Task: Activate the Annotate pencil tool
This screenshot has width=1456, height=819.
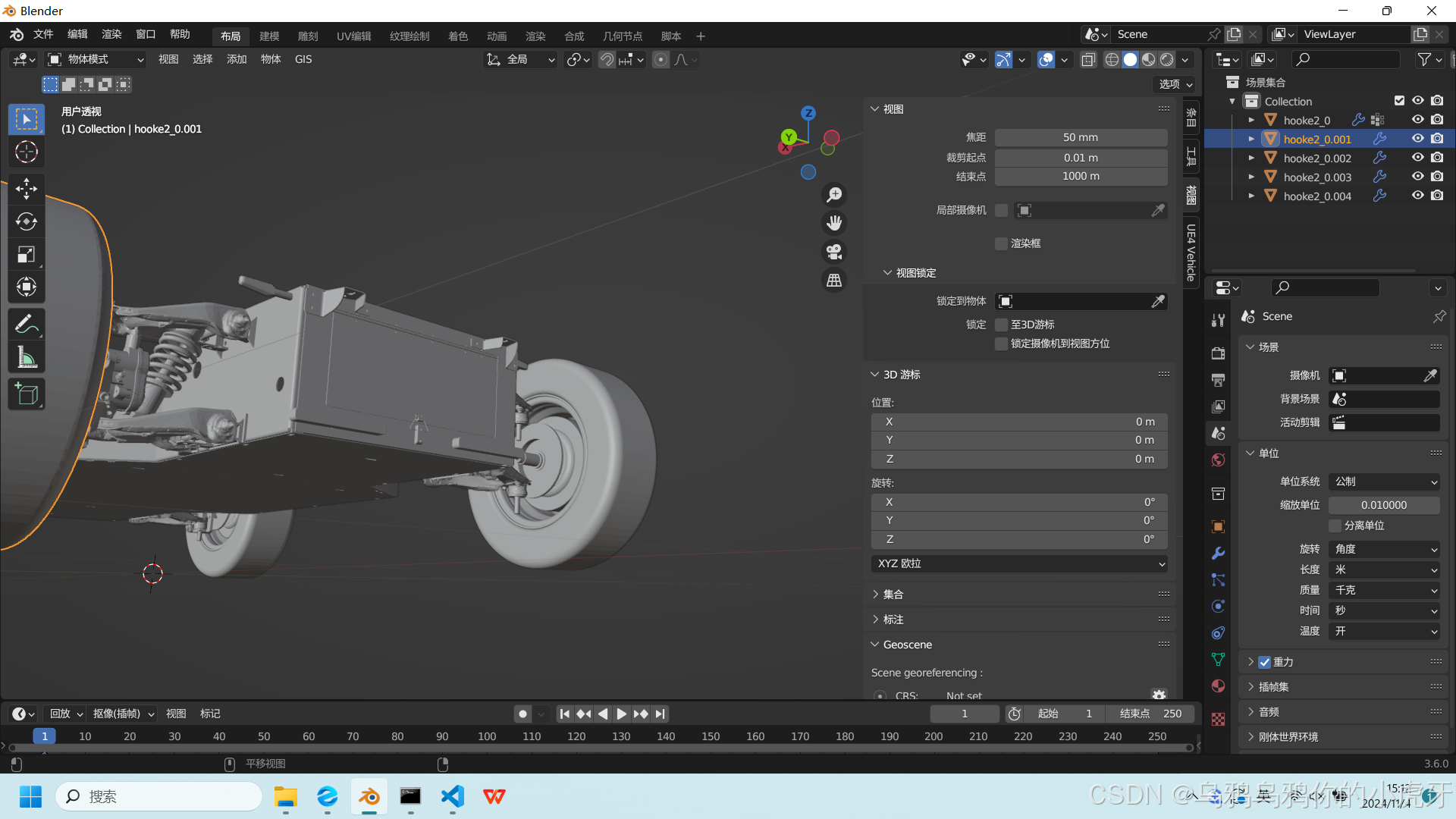Action: tap(27, 325)
